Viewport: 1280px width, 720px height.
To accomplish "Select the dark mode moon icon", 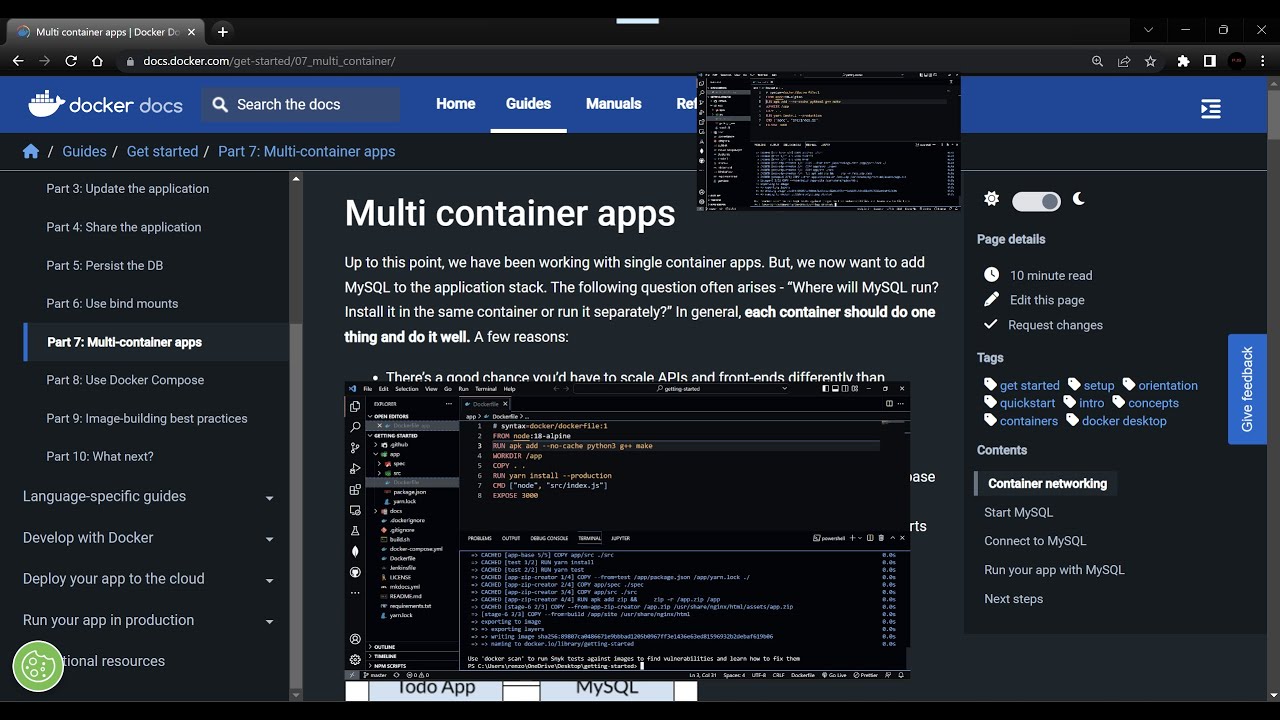I will (1079, 199).
